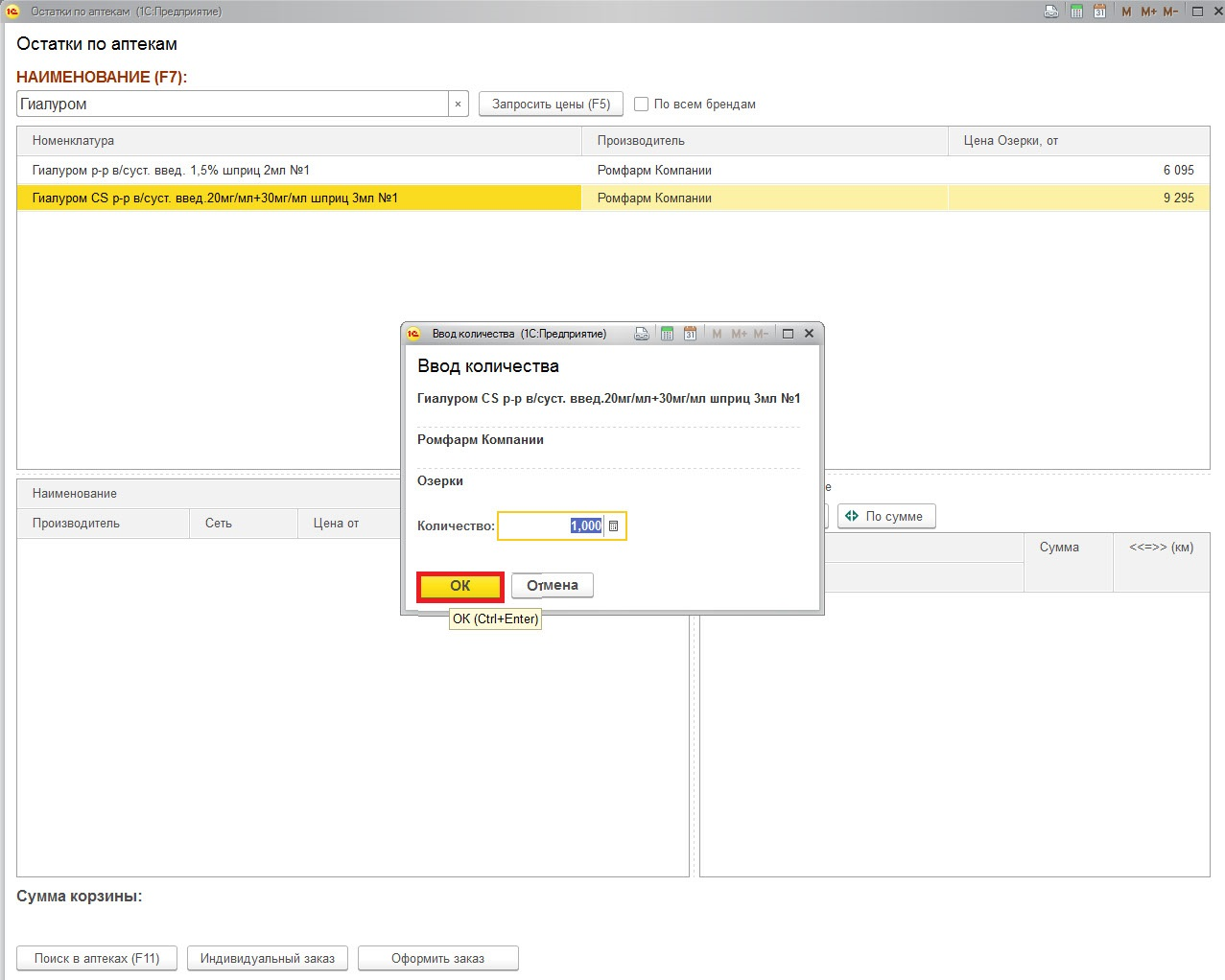1225x980 pixels.
Task: Confirm quantity with the OK button
Action: point(460,586)
